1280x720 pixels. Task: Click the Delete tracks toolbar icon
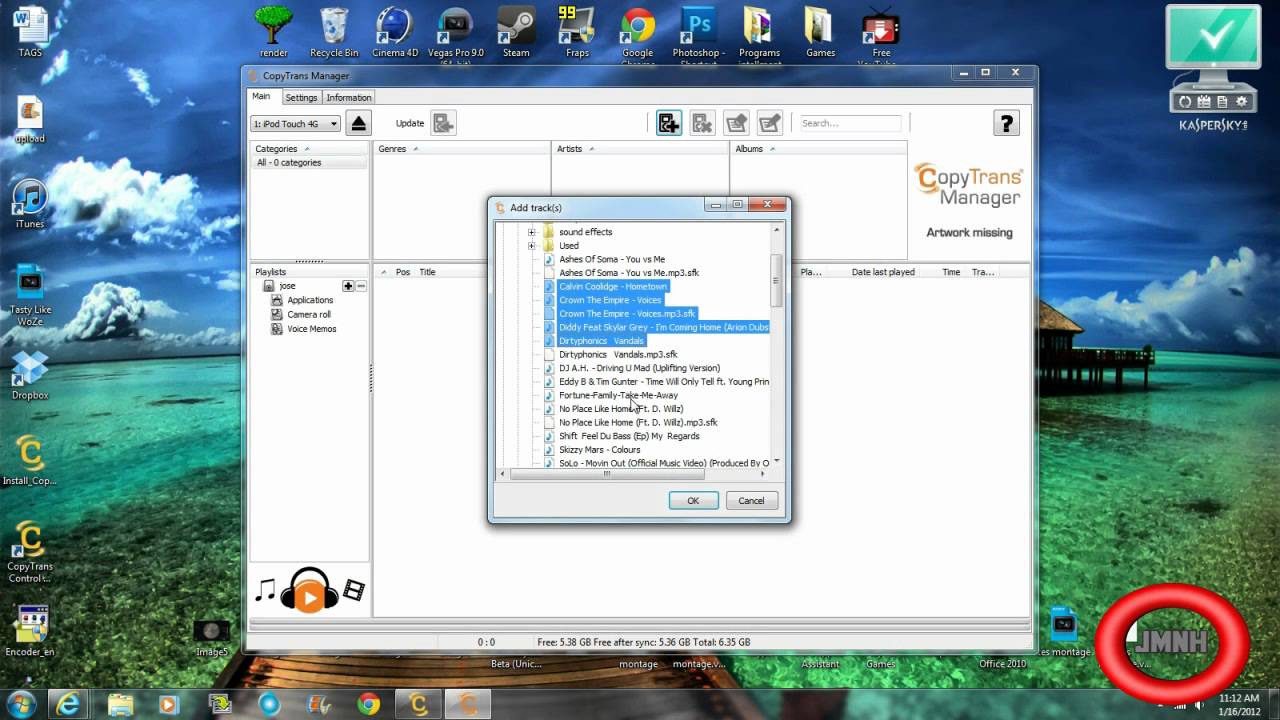pos(703,123)
